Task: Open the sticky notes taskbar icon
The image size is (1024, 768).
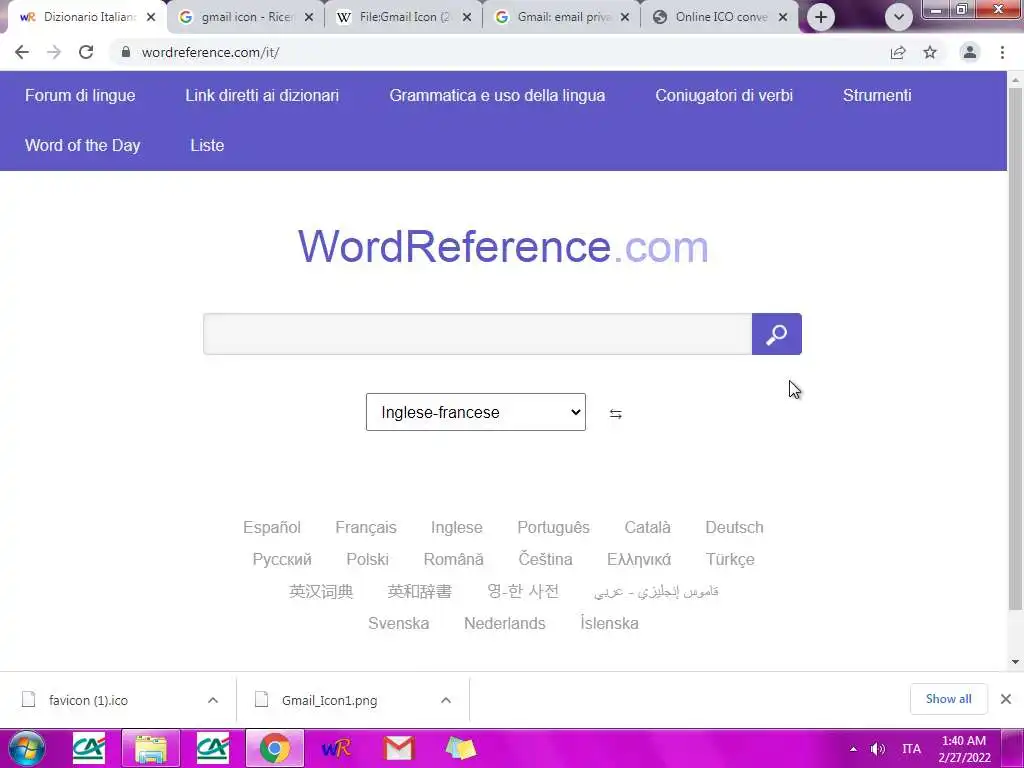Action: tap(460, 748)
